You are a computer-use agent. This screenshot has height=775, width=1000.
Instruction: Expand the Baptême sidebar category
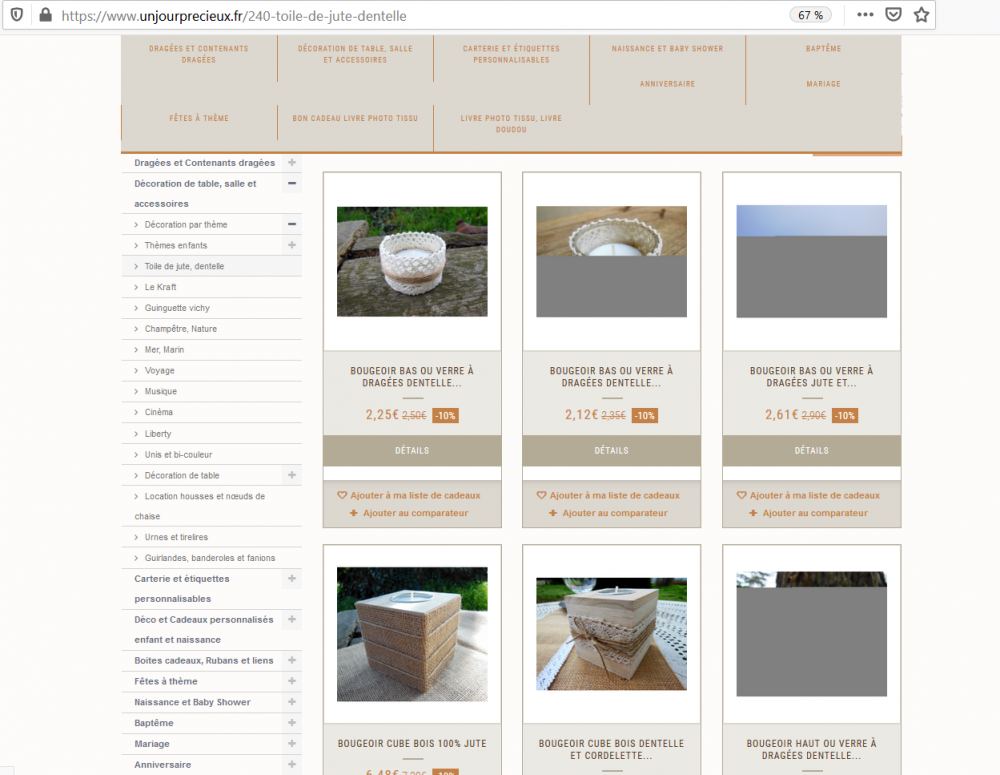click(291, 722)
